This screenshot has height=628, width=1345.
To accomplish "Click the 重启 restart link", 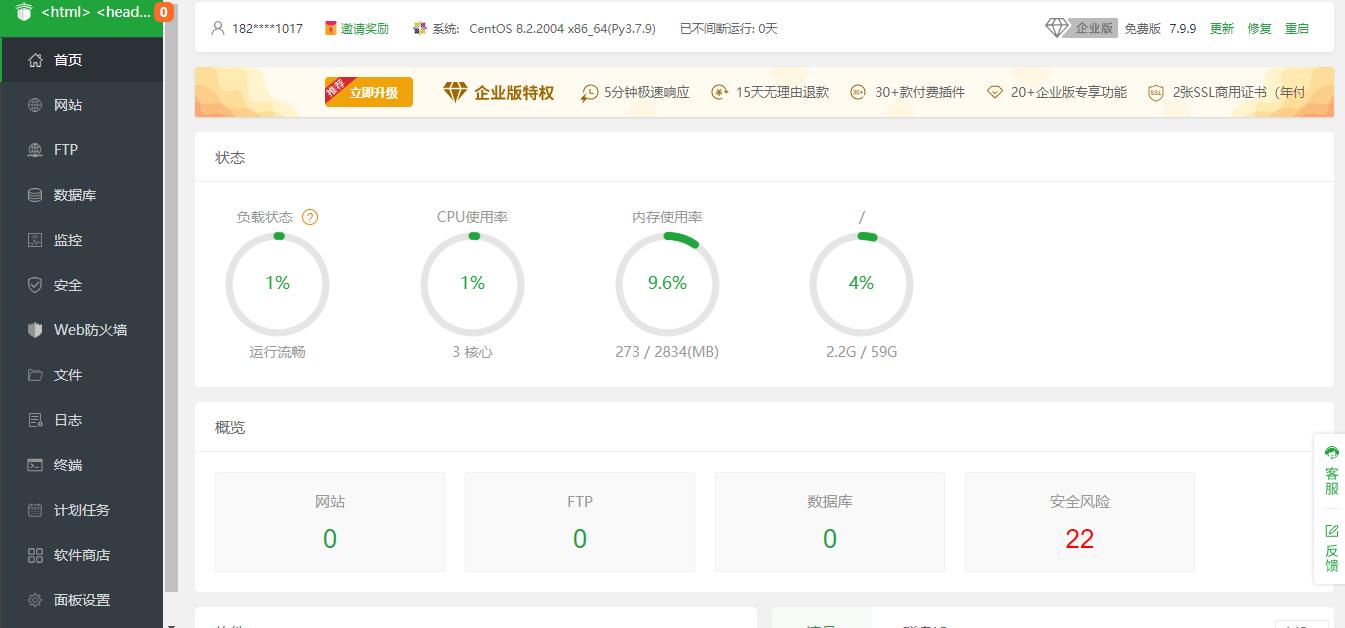I will click(x=1297, y=28).
